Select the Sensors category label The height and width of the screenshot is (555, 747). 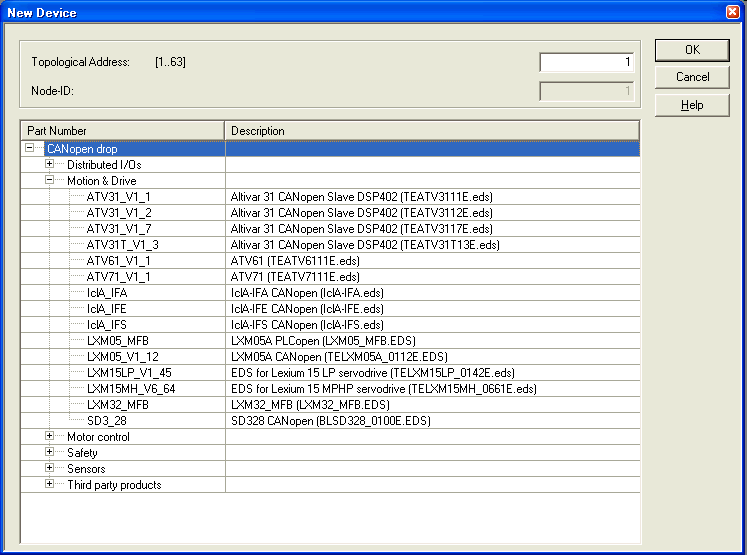(x=86, y=469)
